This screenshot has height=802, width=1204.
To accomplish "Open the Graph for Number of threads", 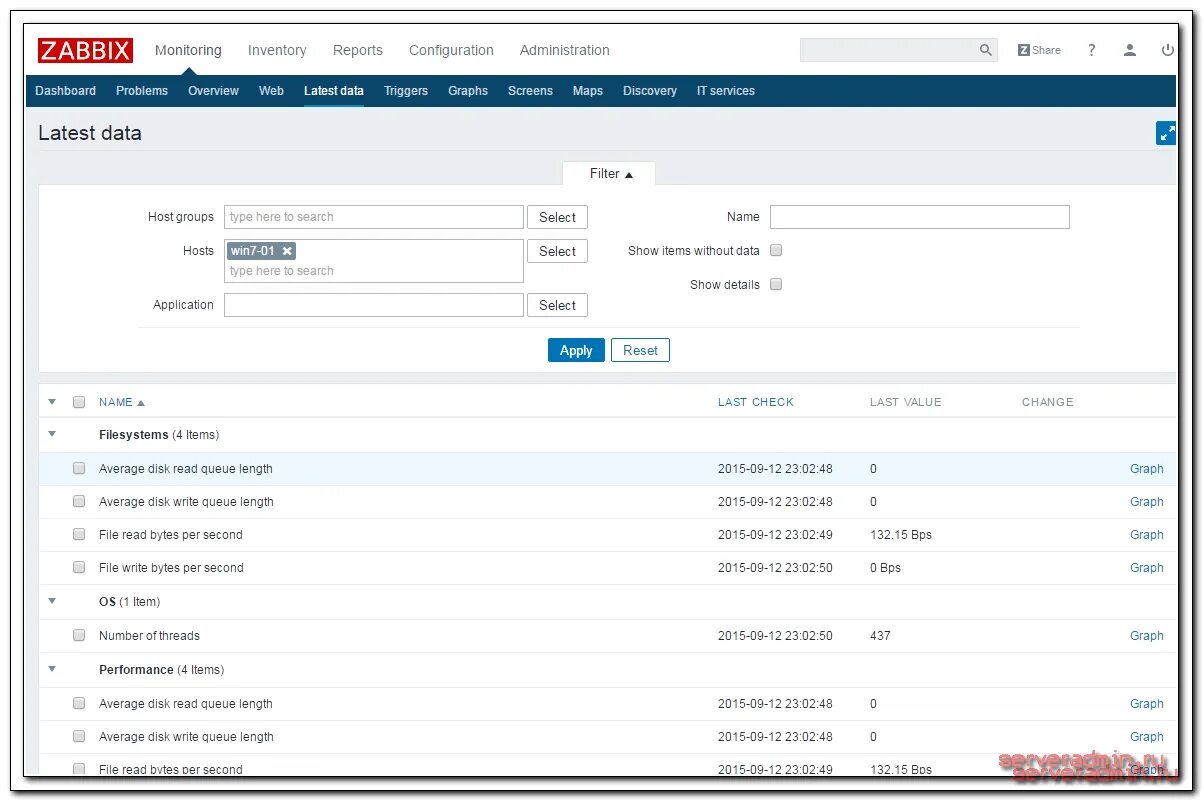I will (x=1146, y=635).
